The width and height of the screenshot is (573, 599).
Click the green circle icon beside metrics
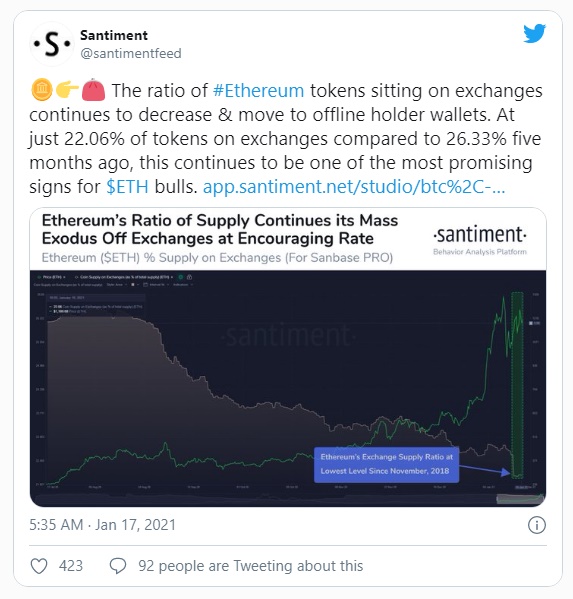181,277
